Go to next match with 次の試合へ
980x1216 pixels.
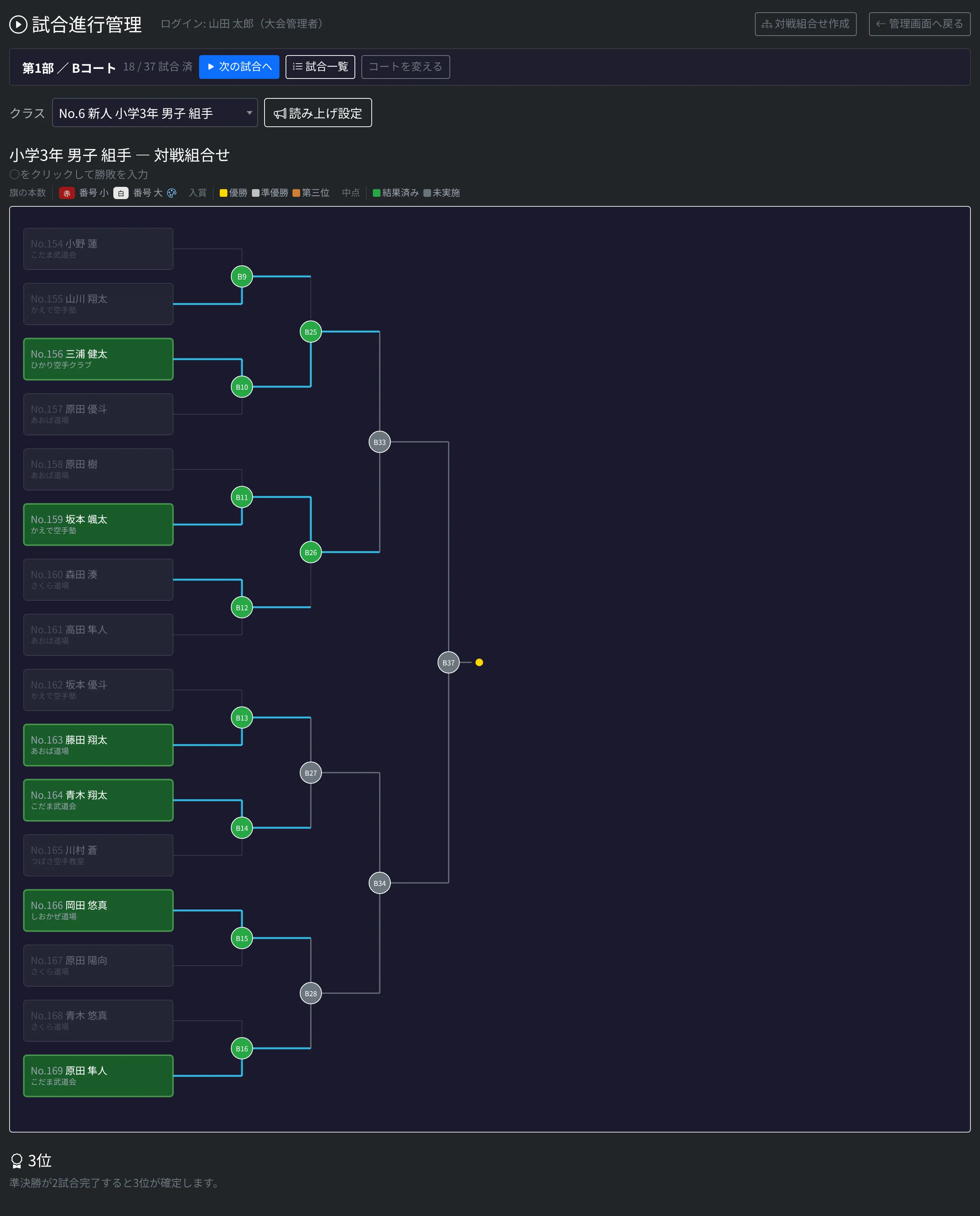239,67
